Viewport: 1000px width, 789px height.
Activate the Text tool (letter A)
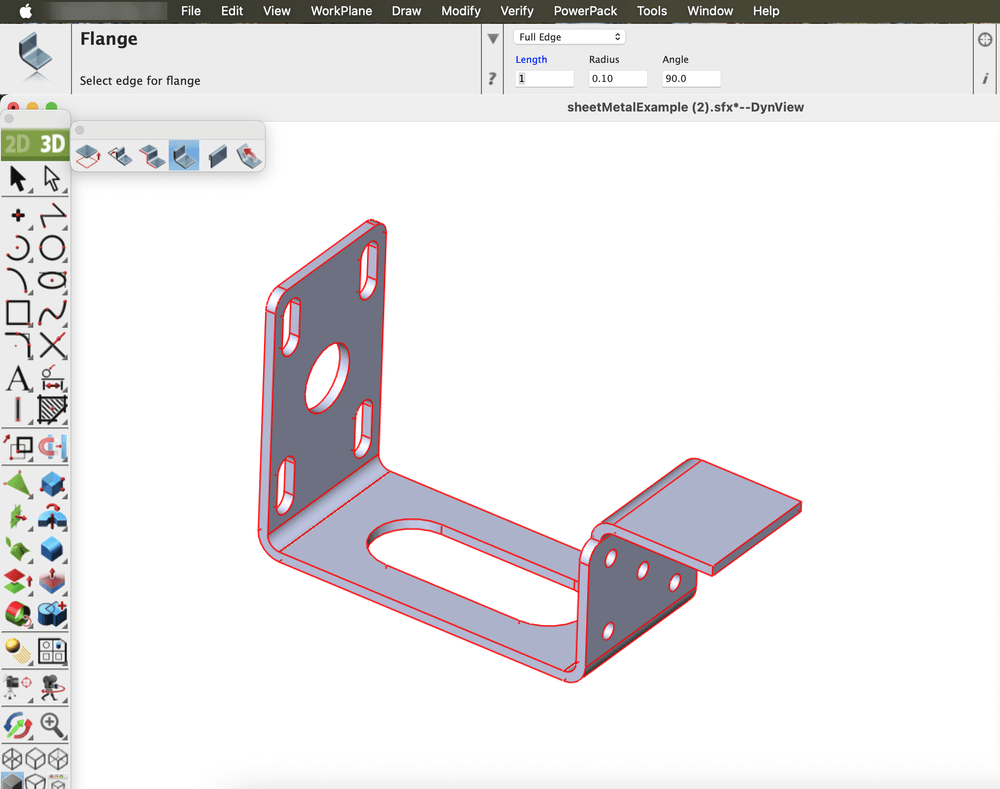click(x=18, y=379)
